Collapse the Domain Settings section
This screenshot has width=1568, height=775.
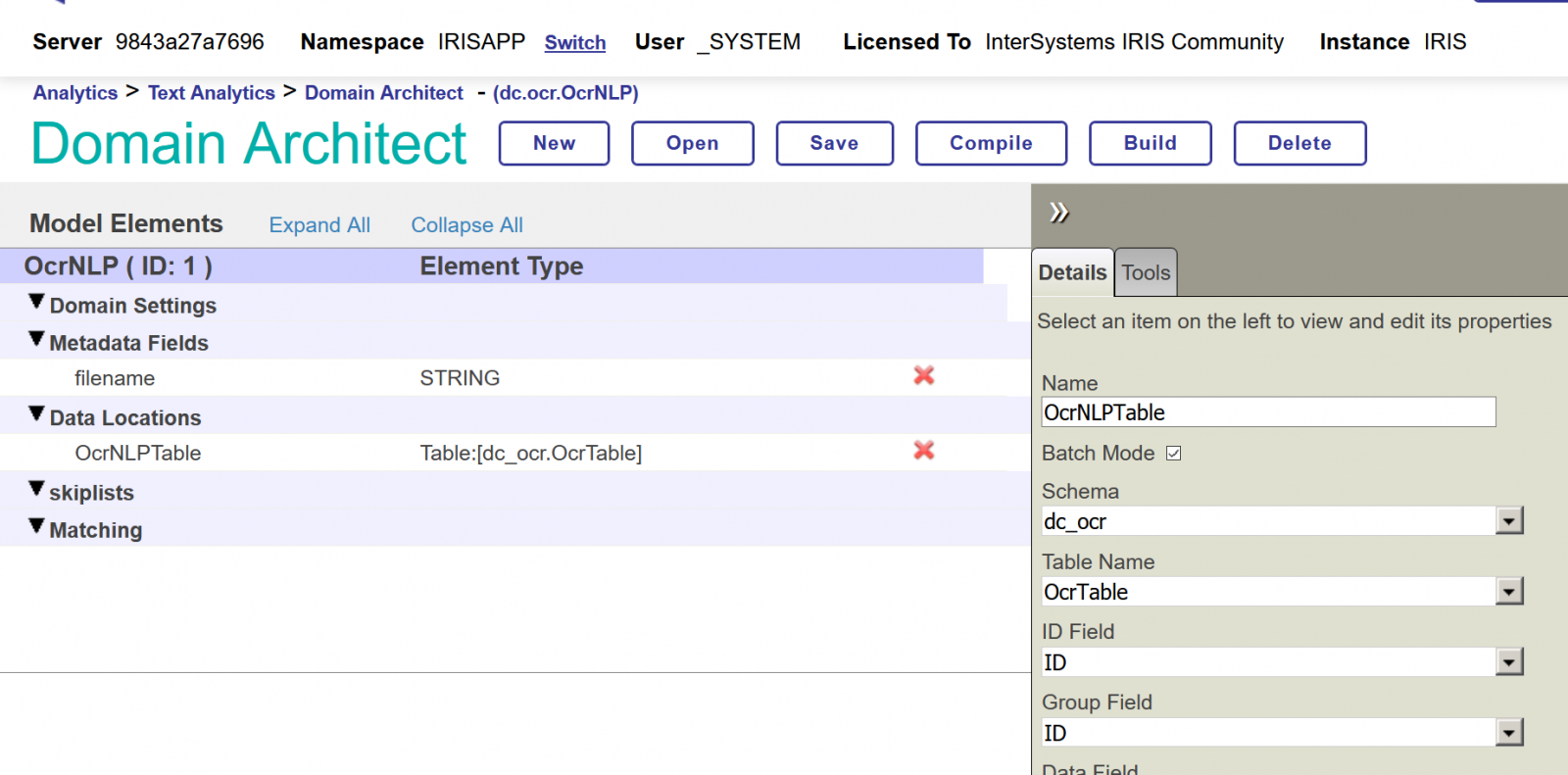click(36, 303)
